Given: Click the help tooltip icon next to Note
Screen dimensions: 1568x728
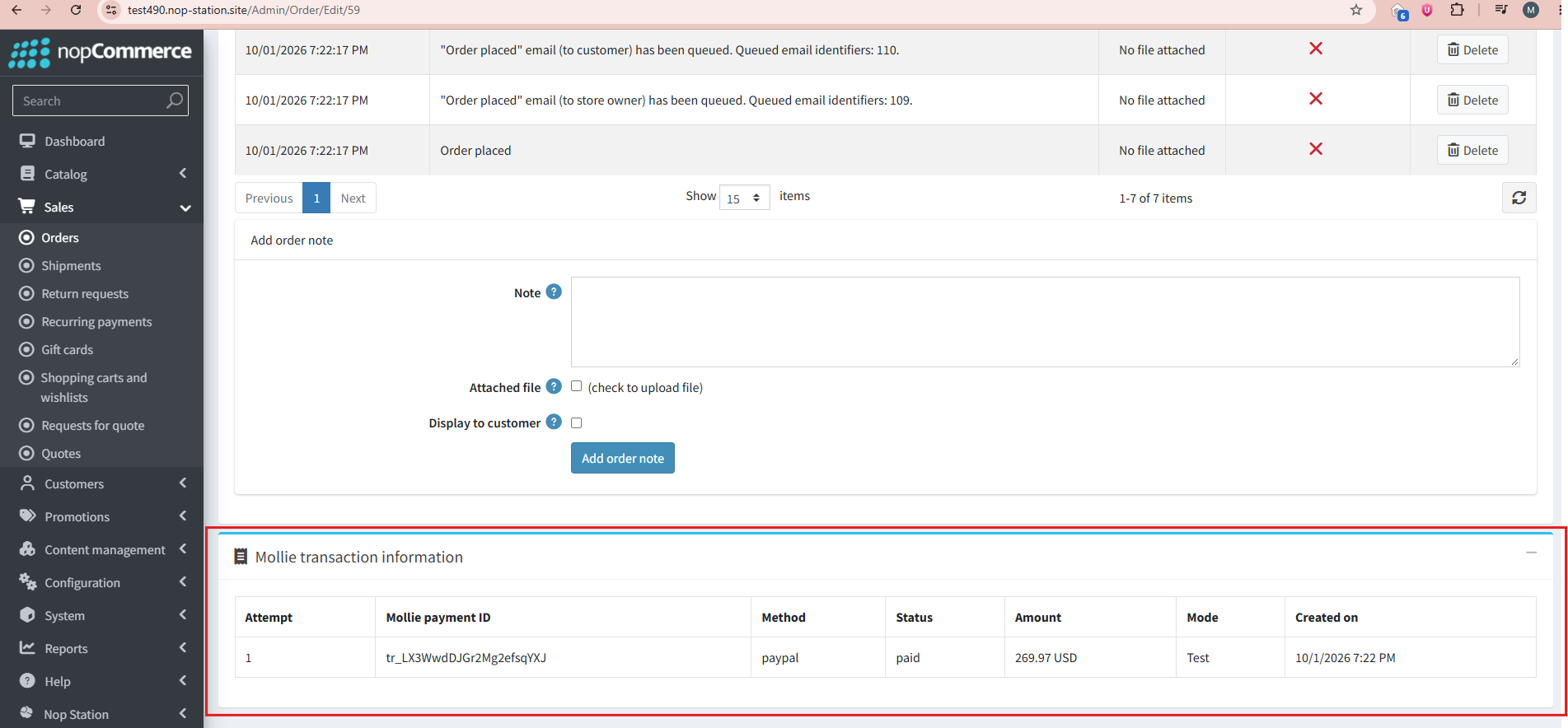Looking at the screenshot, I should [554, 292].
